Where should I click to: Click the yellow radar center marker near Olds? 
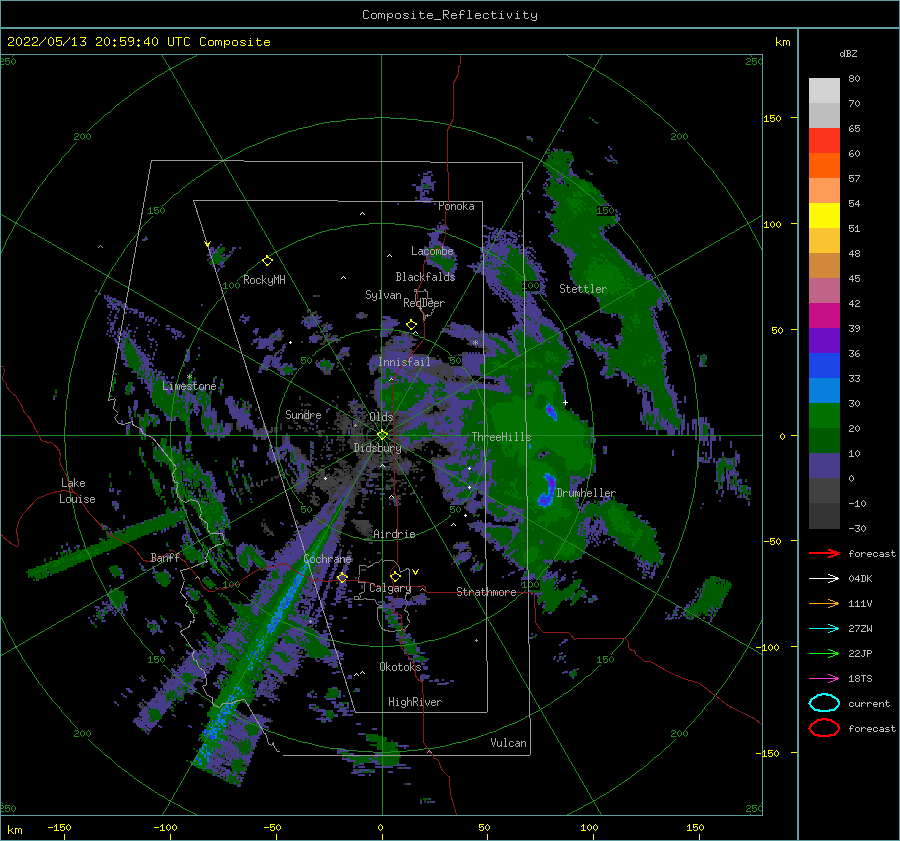tap(382, 435)
